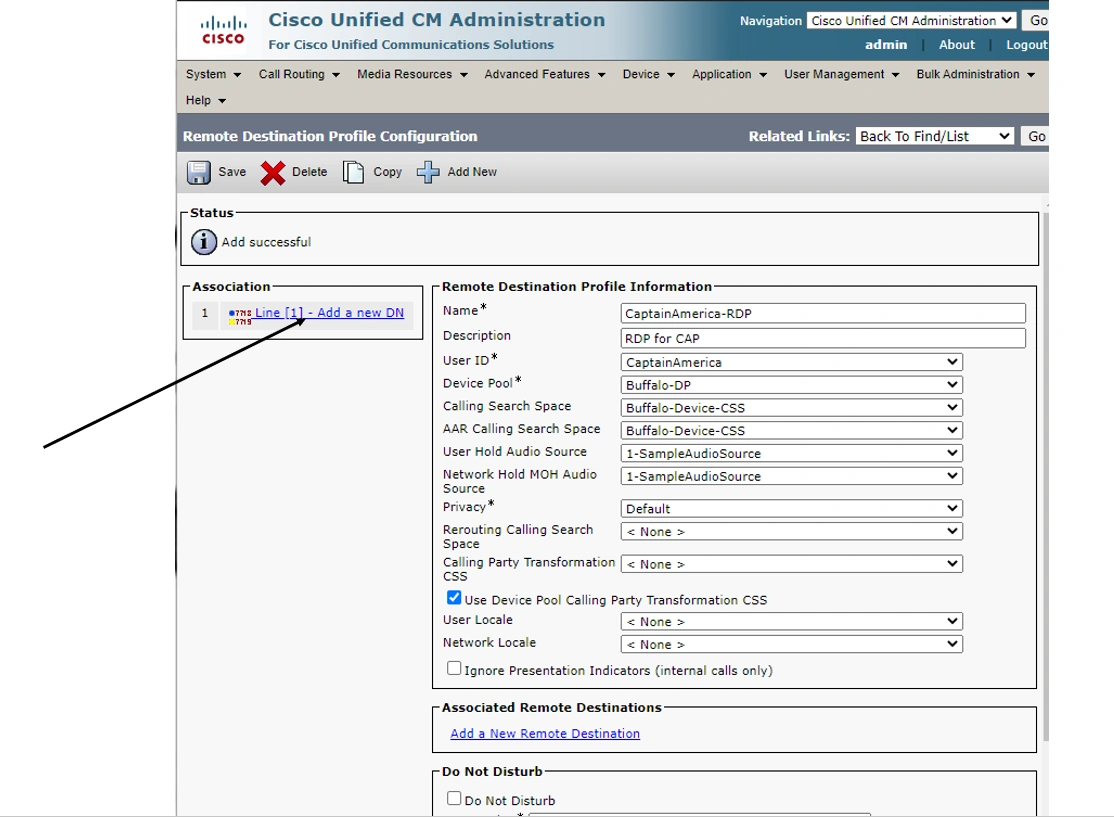1114x817 pixels.
Task: Click the Logout link
Action: click(1027, 45)
